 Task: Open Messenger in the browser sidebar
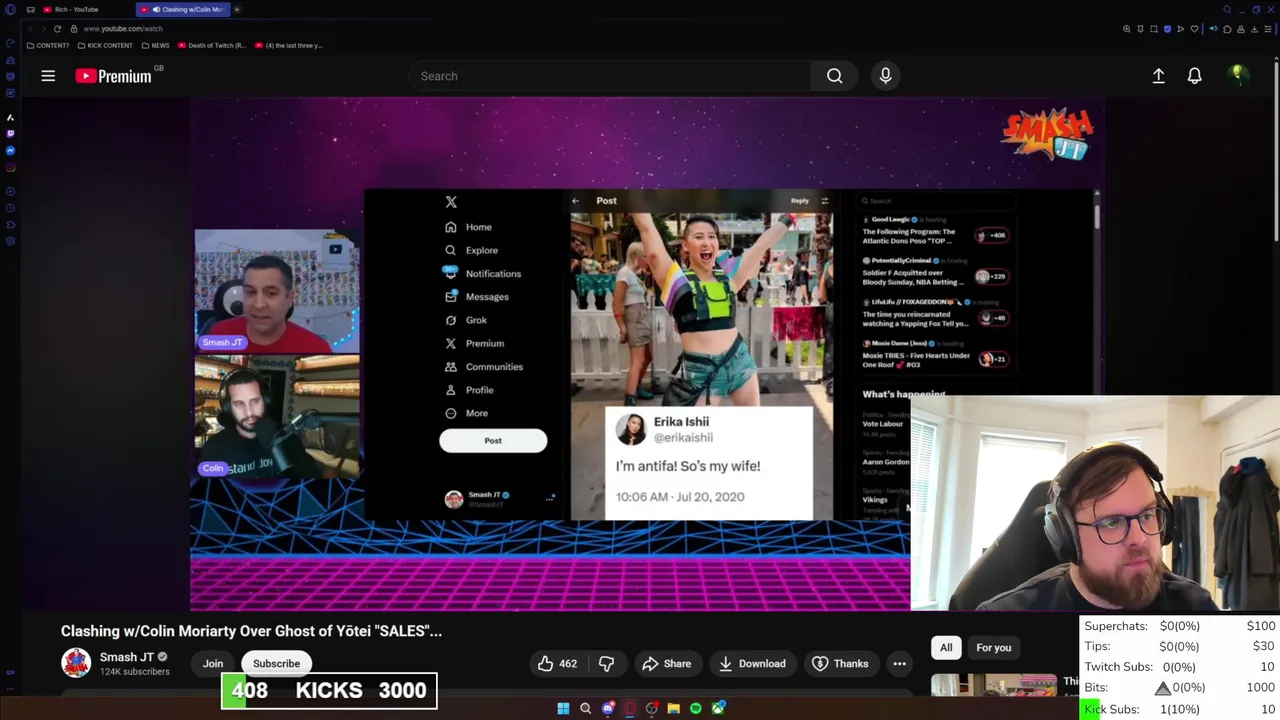[x=10, y=150]
